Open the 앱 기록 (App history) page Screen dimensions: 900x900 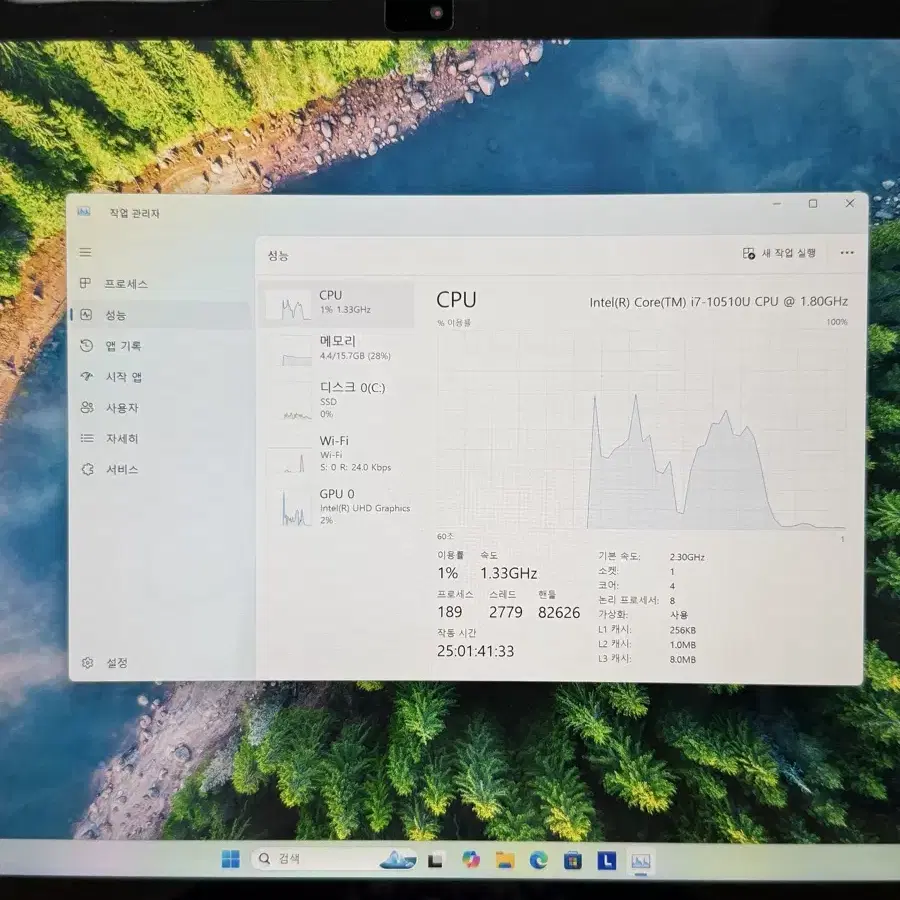pyautogui.click(x=161, y=346)
